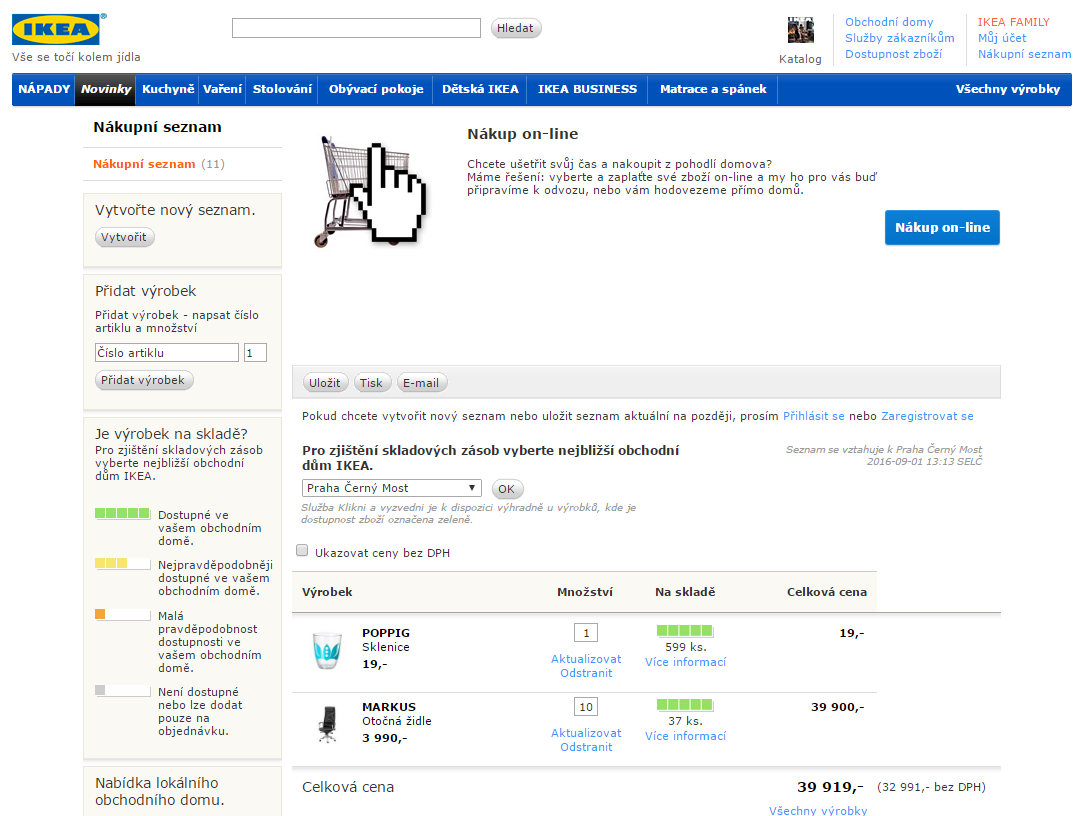
Task: Open the POPPIG glass product image
Action: [x=327, y=650]
